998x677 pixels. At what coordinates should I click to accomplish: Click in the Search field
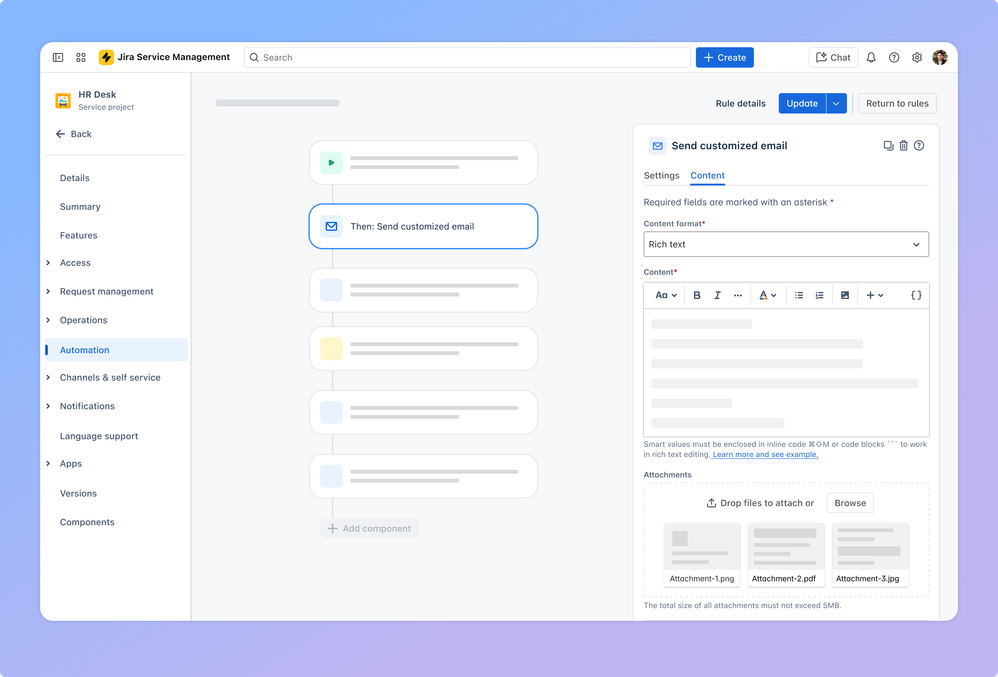click(x=467, y=57)
